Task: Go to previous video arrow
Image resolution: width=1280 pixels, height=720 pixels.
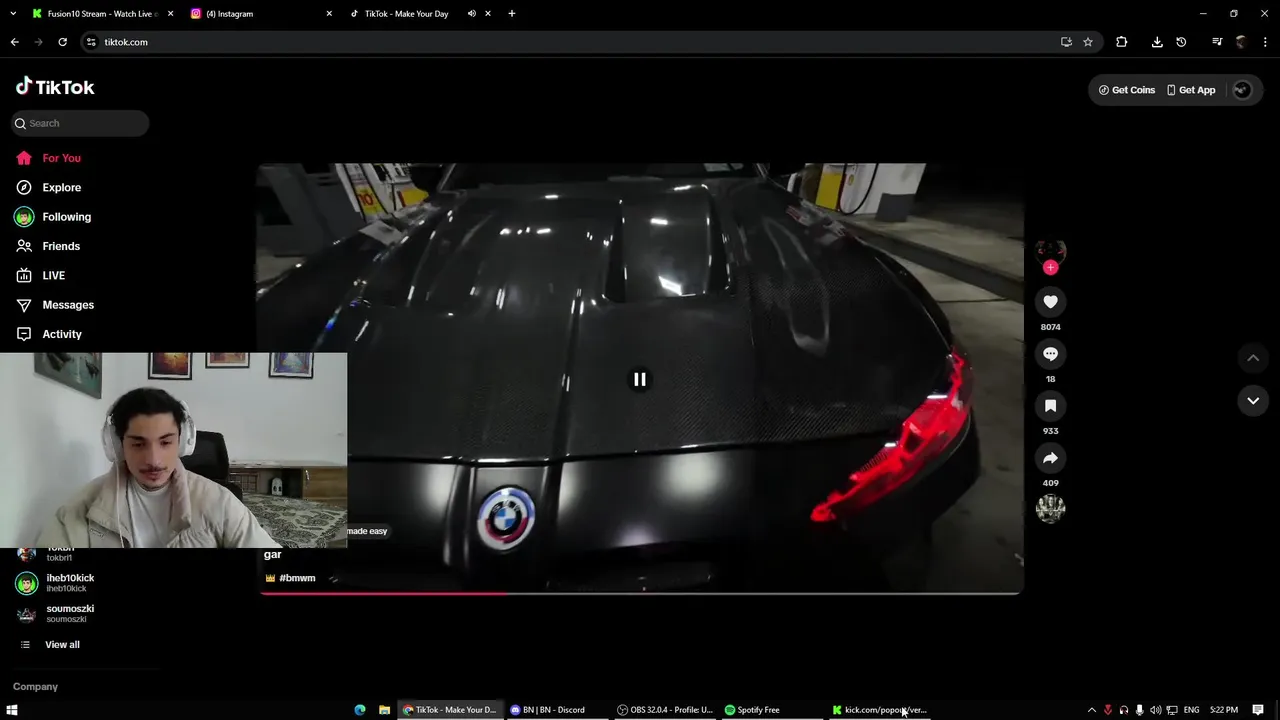Action: click(x=1253, y=358)
